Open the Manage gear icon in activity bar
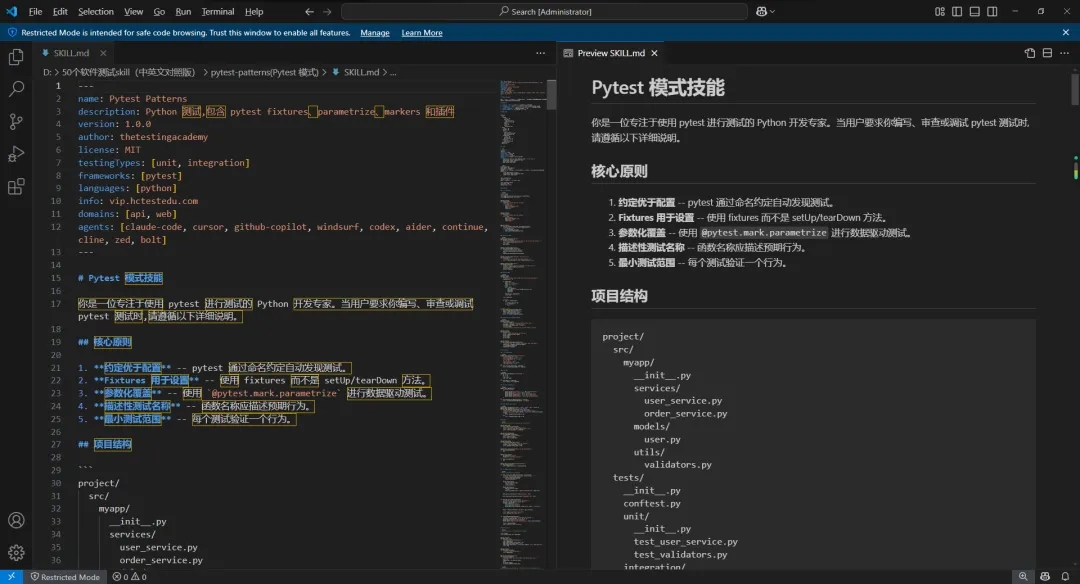 16,552
